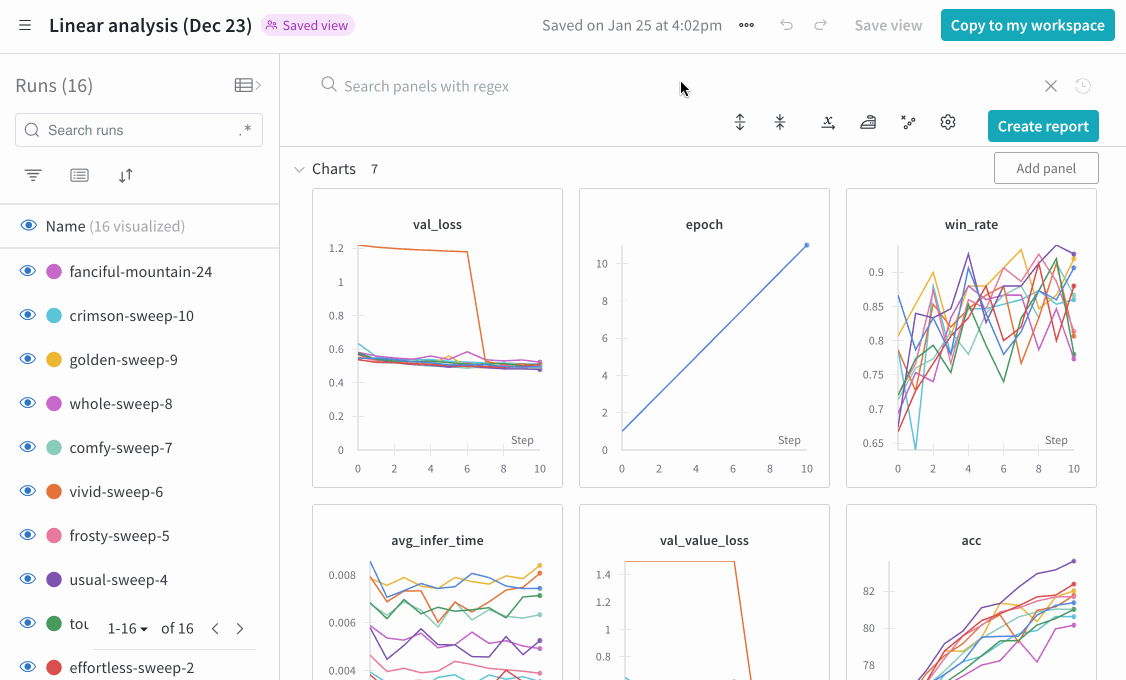The width and height of the screenshot is (1126, 680).
Task: Clear the panel search with X
Action: pos(1051,86)
